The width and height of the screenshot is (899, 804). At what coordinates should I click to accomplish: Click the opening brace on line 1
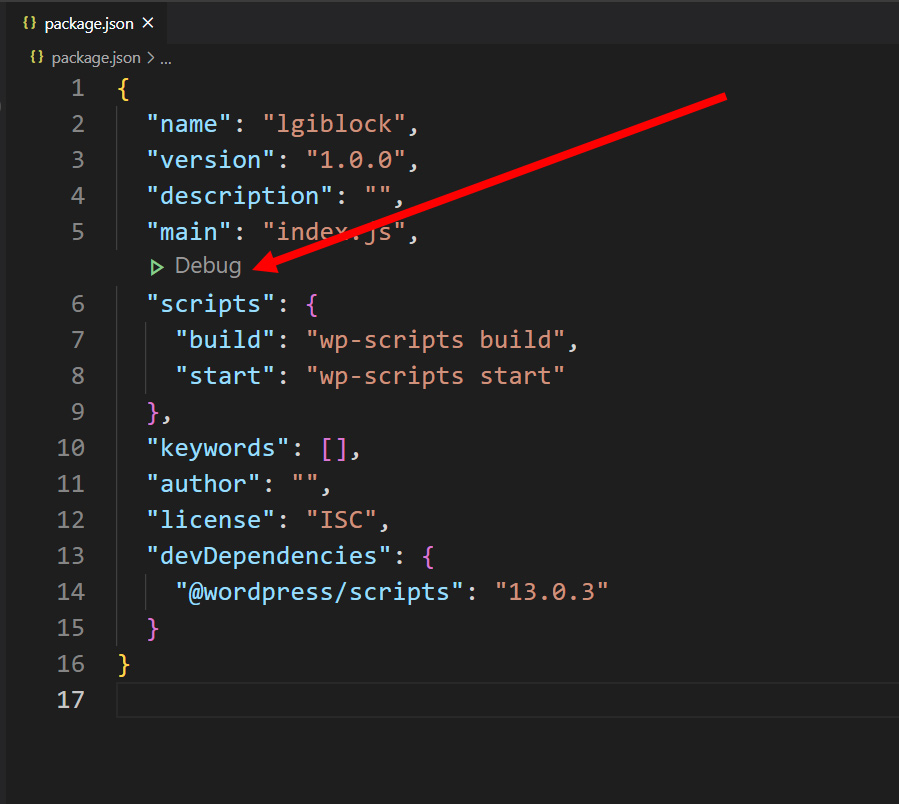coord(123,89)
